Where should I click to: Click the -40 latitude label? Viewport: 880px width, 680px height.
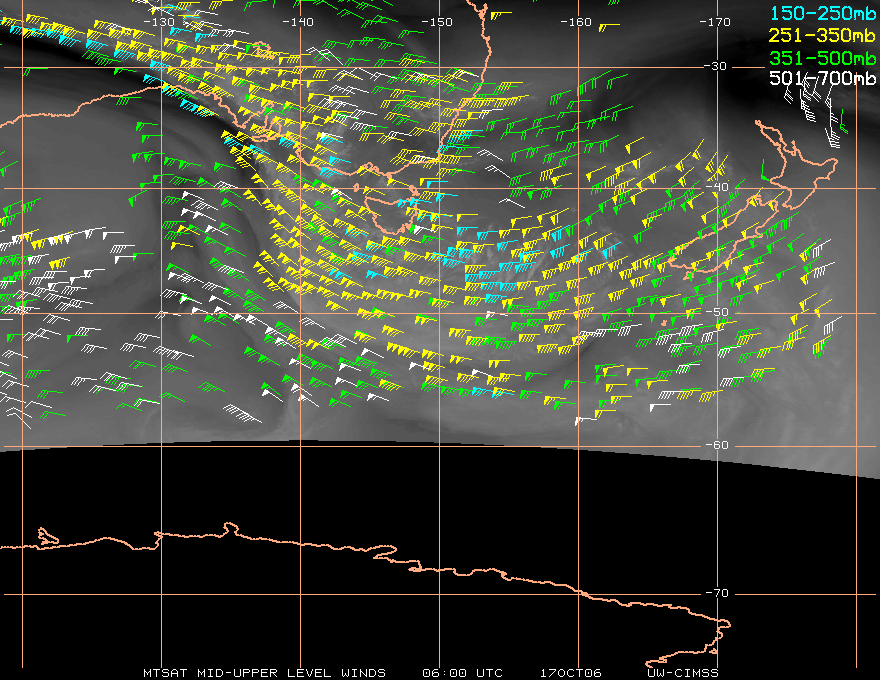pos(715,187)
